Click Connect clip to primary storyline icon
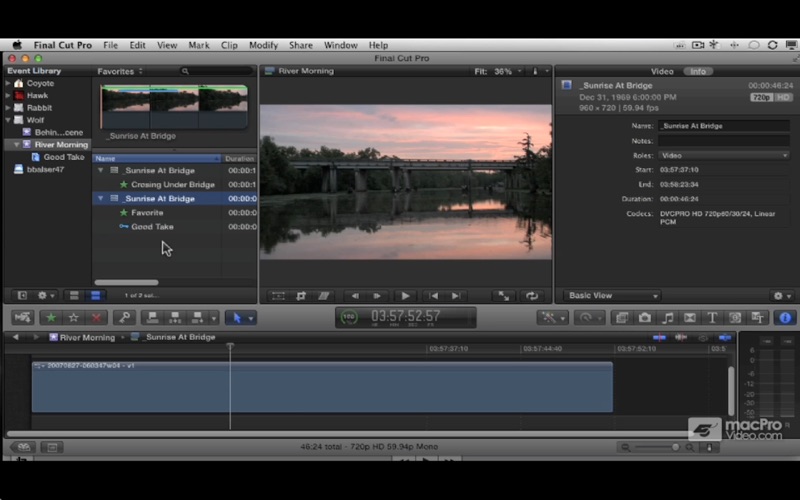 [152, 317]
